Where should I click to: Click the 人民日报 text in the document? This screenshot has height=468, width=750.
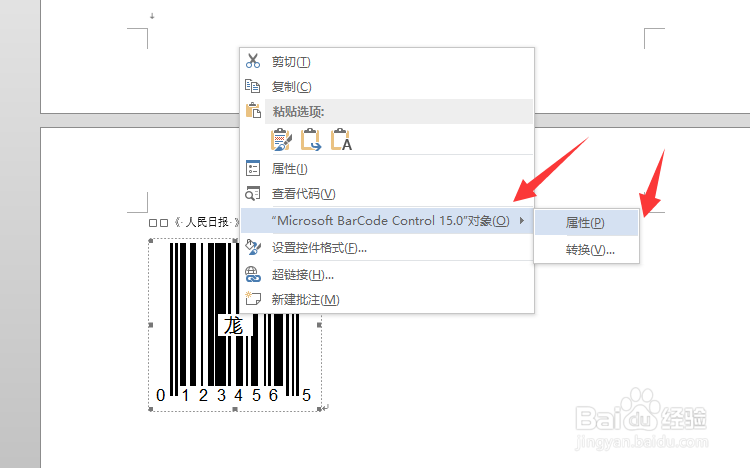pyautogui.click(x=207, y=222)
